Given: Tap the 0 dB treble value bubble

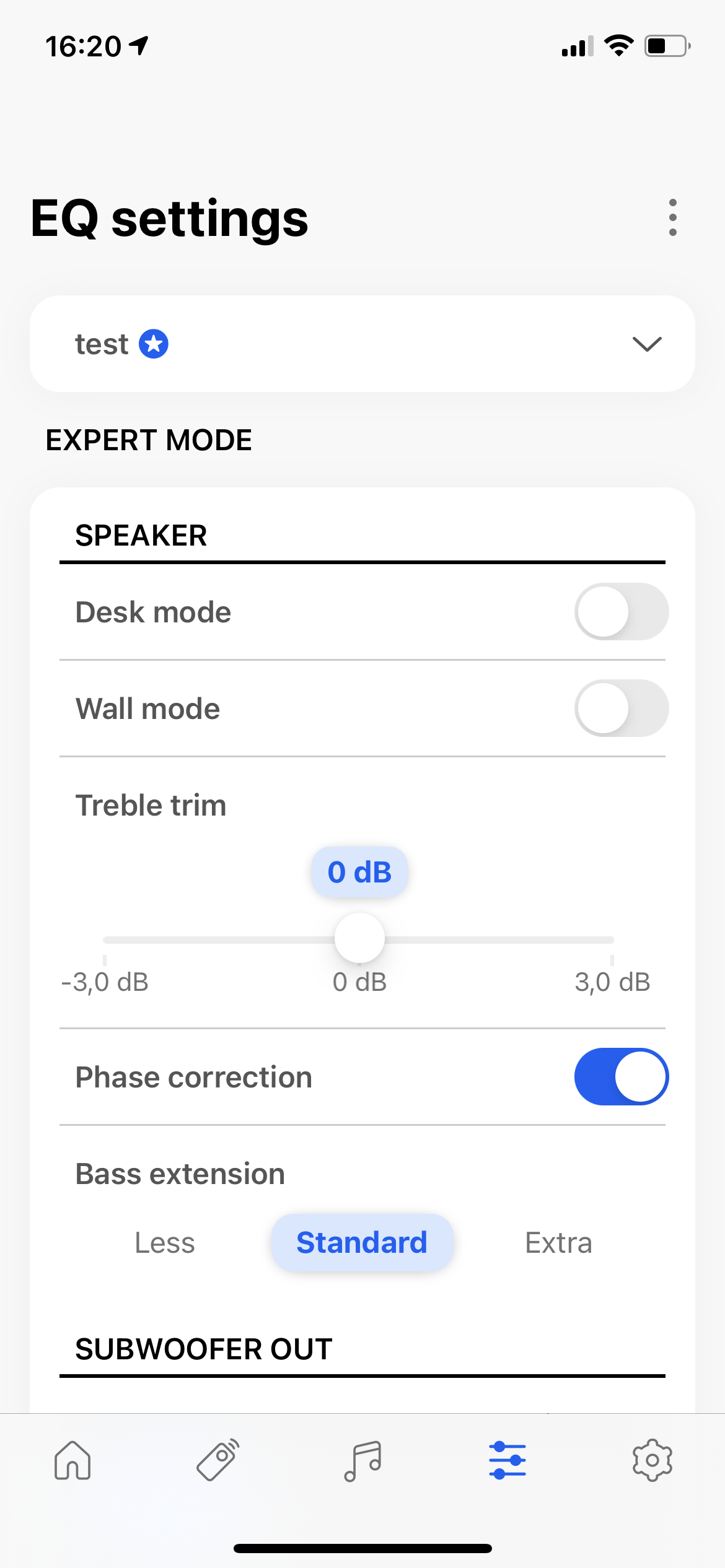Looking at the screenshot, I should point(359,872).
